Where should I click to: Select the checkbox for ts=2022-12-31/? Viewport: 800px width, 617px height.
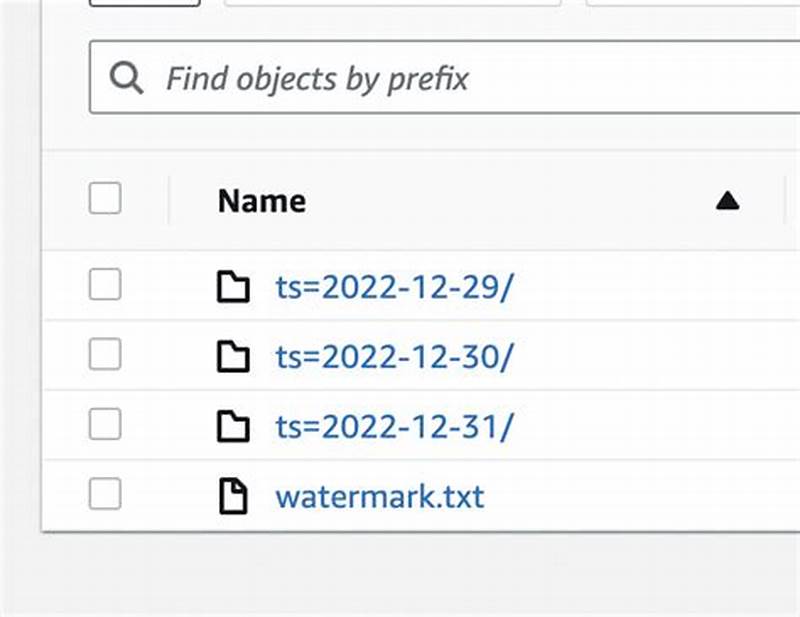click(105, 426)
